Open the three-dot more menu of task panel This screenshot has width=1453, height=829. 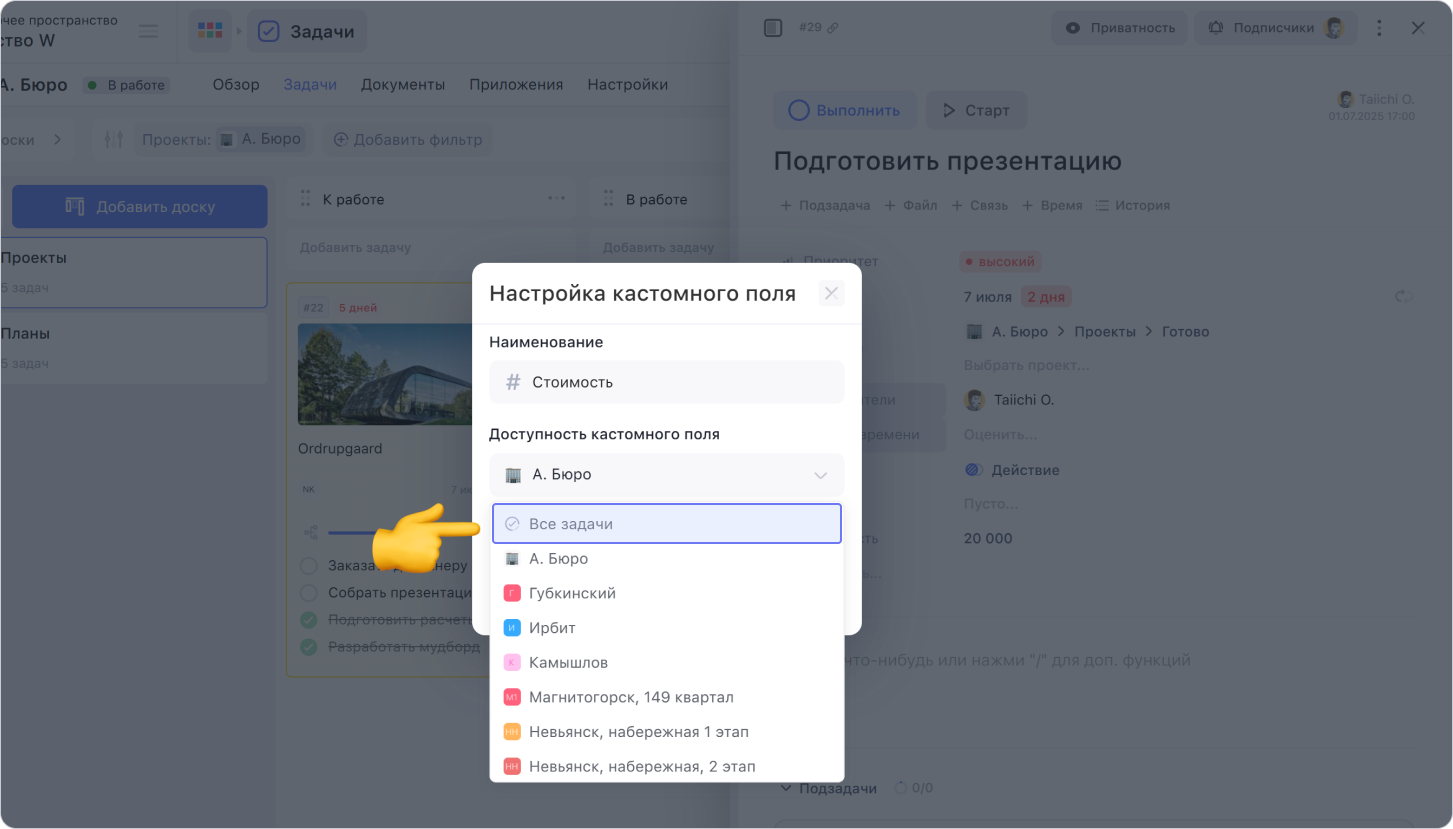(x=1380, y=28)
